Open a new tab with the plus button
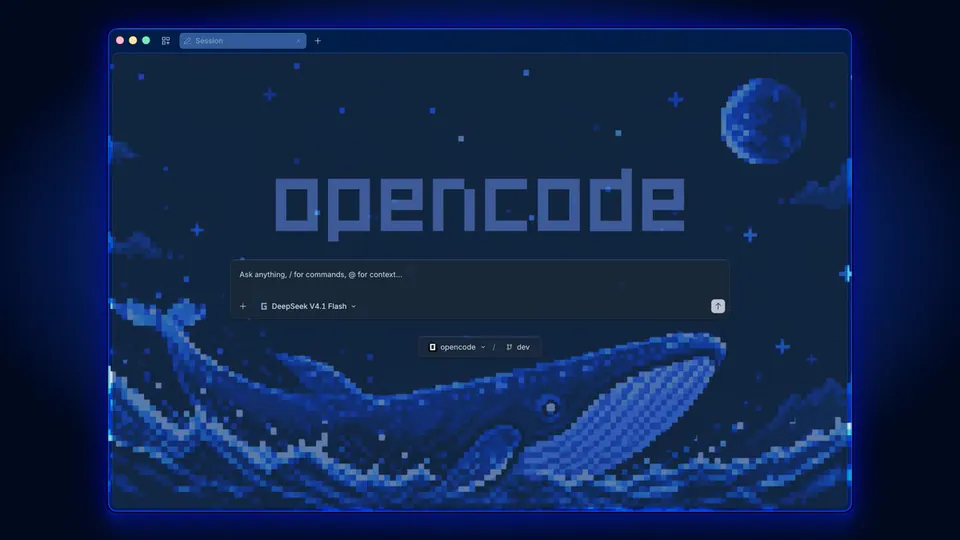 click(318, 41)
